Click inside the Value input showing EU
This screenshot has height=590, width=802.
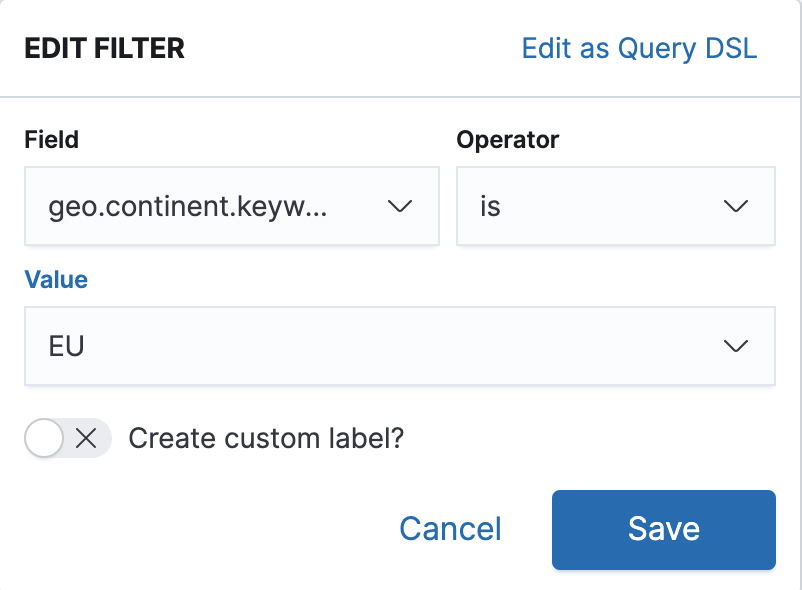click(300, 346)
